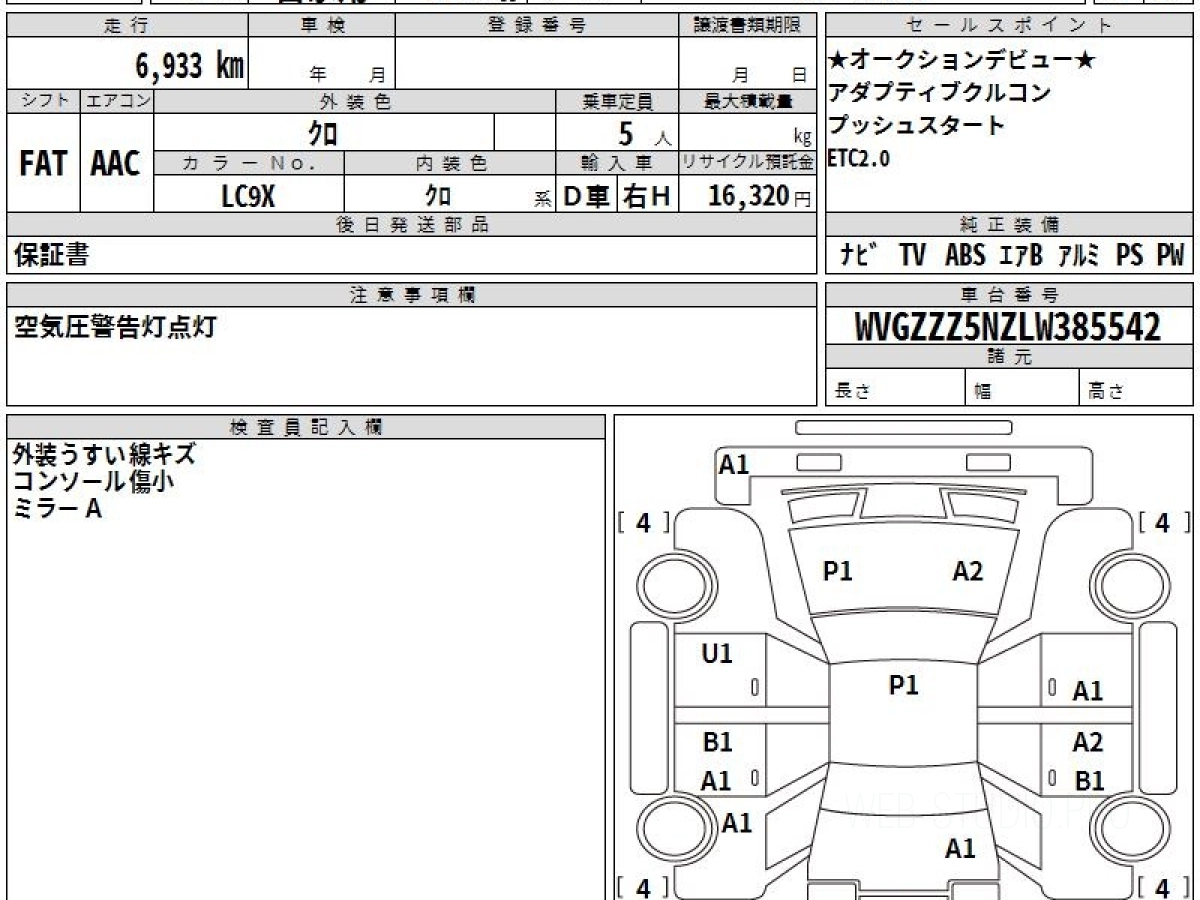Image resolution: width=1200 pixels, height=900 pixels.
Task: Click the 走行 mileage header
Action: (126, 26)
